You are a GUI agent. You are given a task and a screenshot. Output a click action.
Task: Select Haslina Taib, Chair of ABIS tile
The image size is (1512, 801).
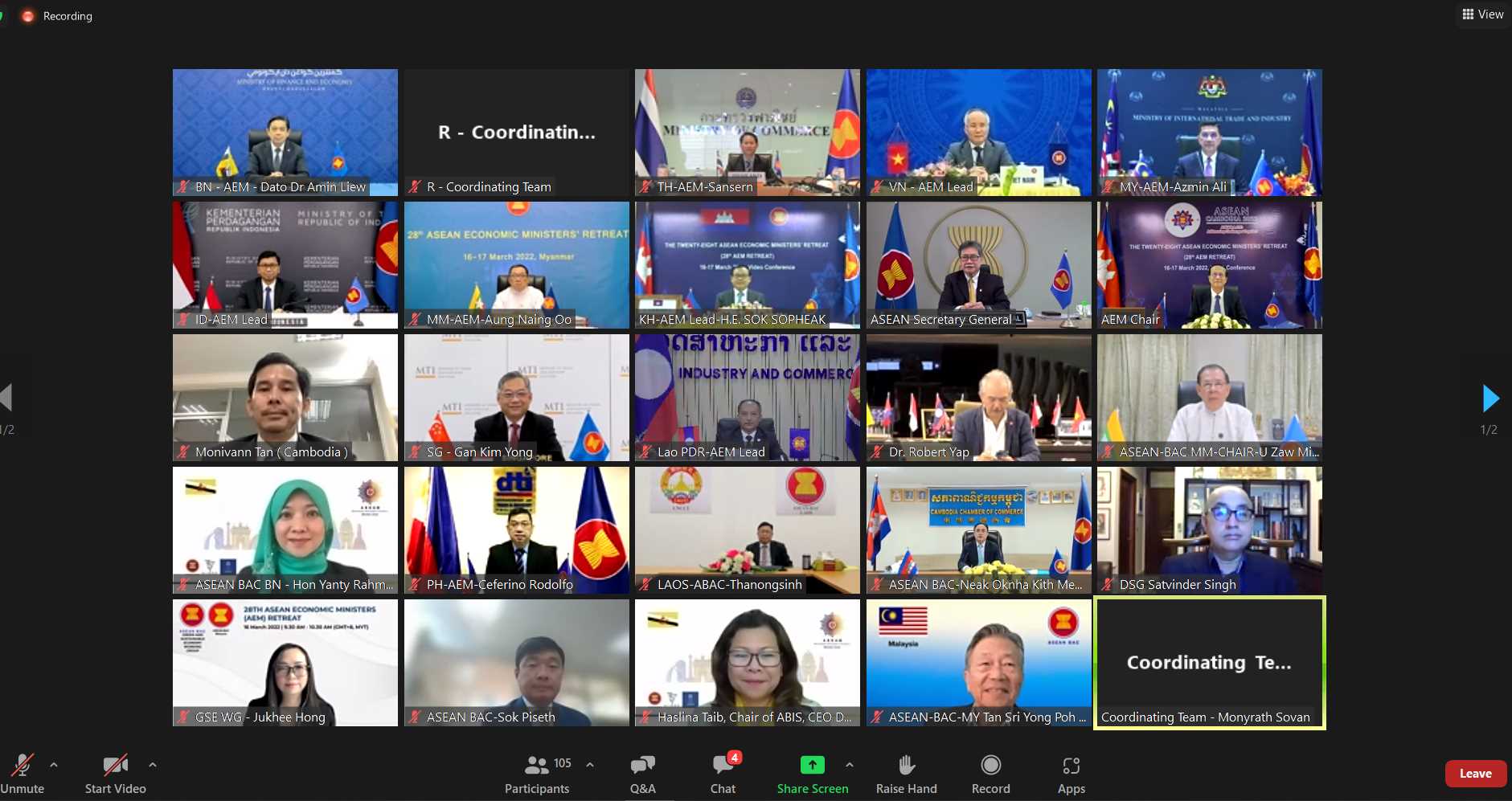point(748,663)
